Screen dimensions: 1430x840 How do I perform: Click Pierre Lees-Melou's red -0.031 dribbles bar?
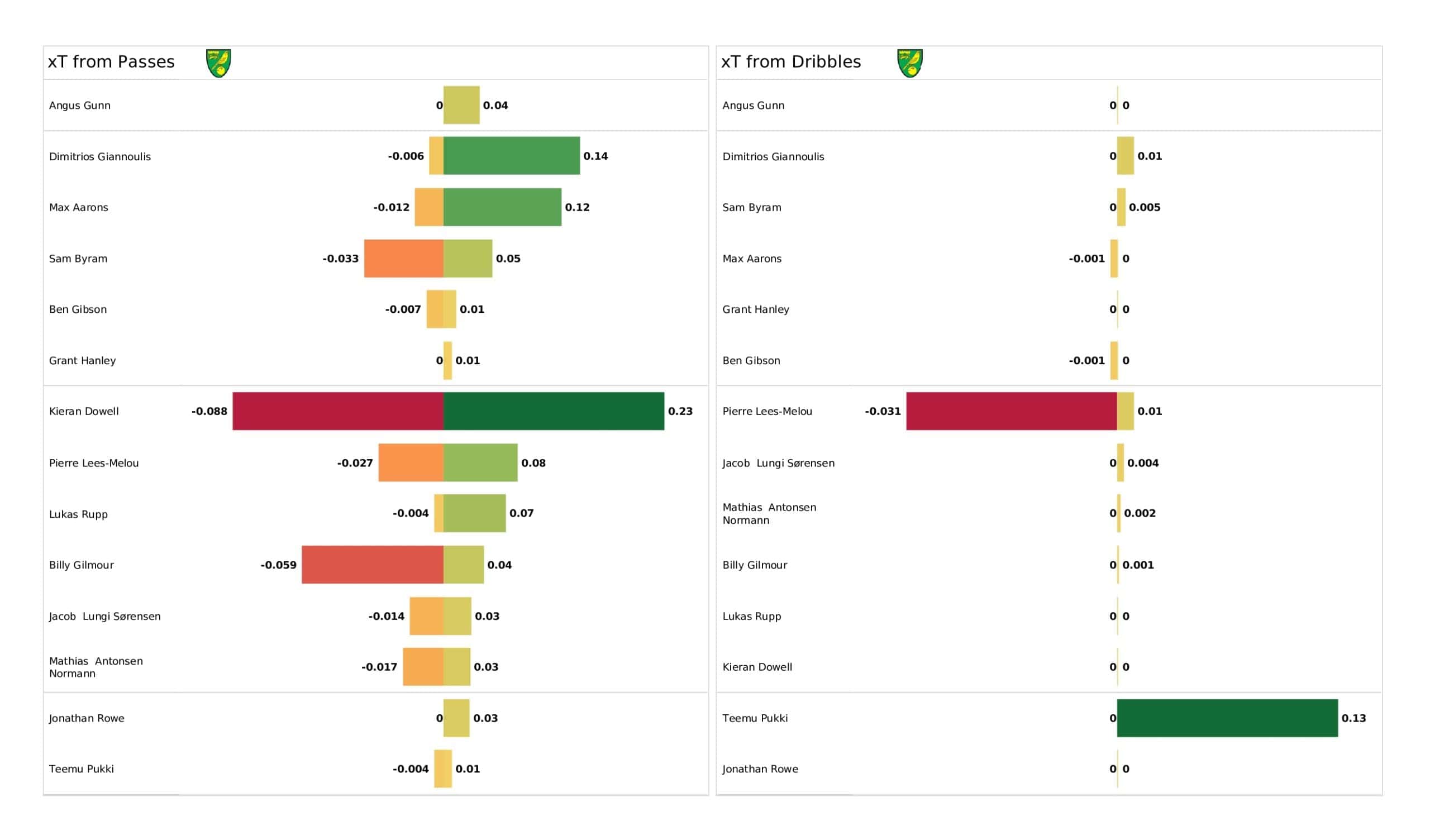click(1011, 411)
